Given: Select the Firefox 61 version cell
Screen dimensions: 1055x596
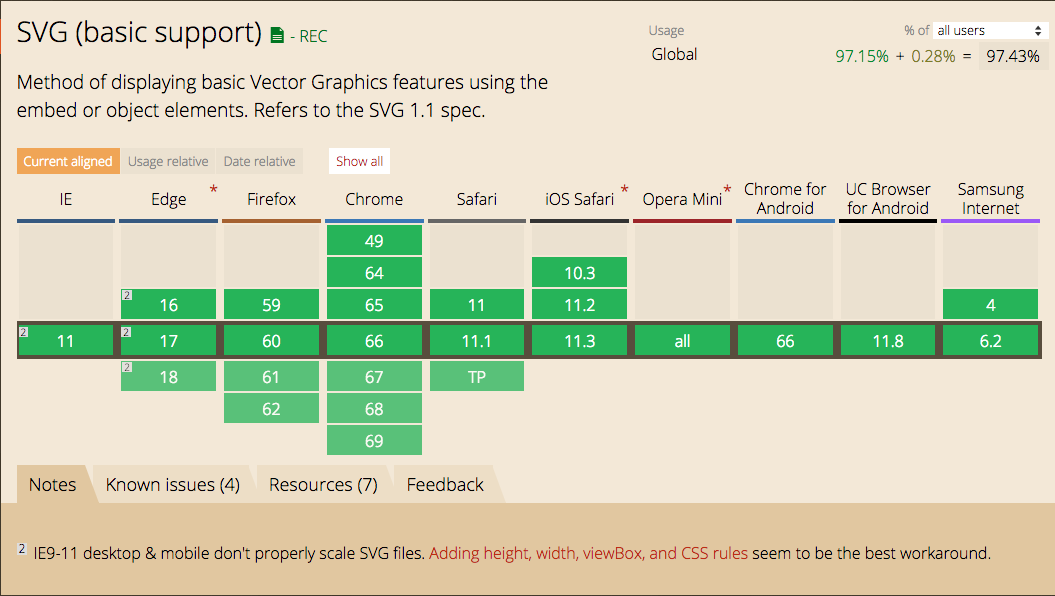Looking at the screenshot, I should coord(271,377).
